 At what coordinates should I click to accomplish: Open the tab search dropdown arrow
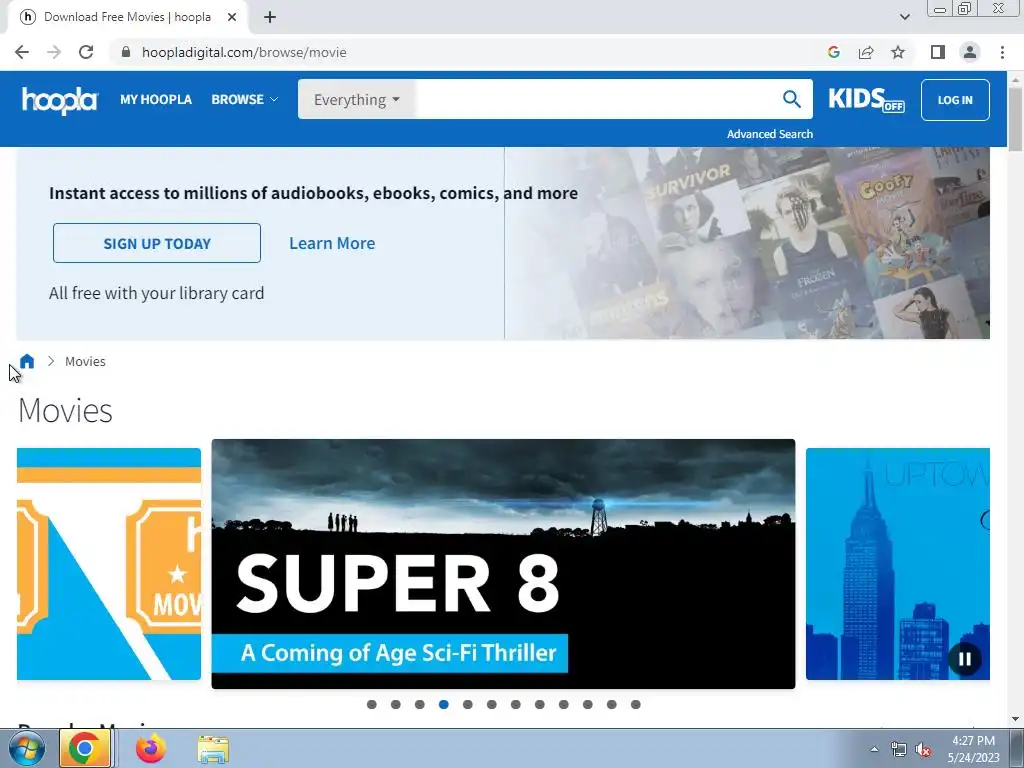(904, 17)
